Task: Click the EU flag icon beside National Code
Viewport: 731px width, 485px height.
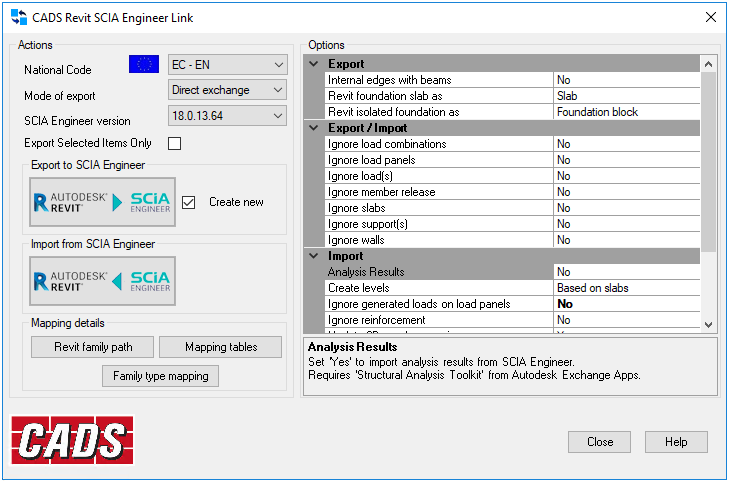Action: [144, 64]
